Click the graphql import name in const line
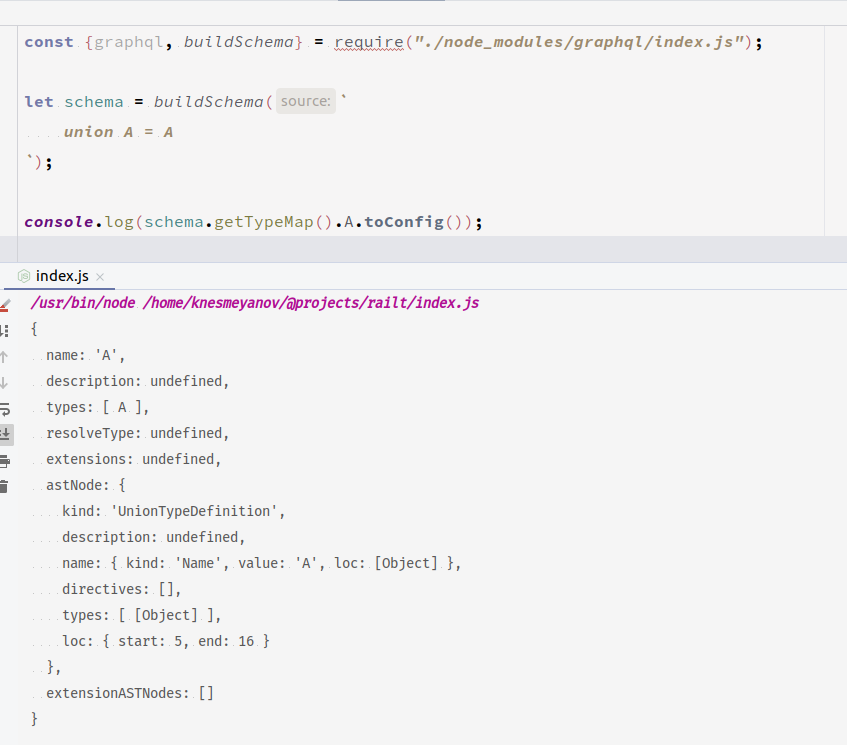Viewport: 847px width, 745px height. [129, 42]
